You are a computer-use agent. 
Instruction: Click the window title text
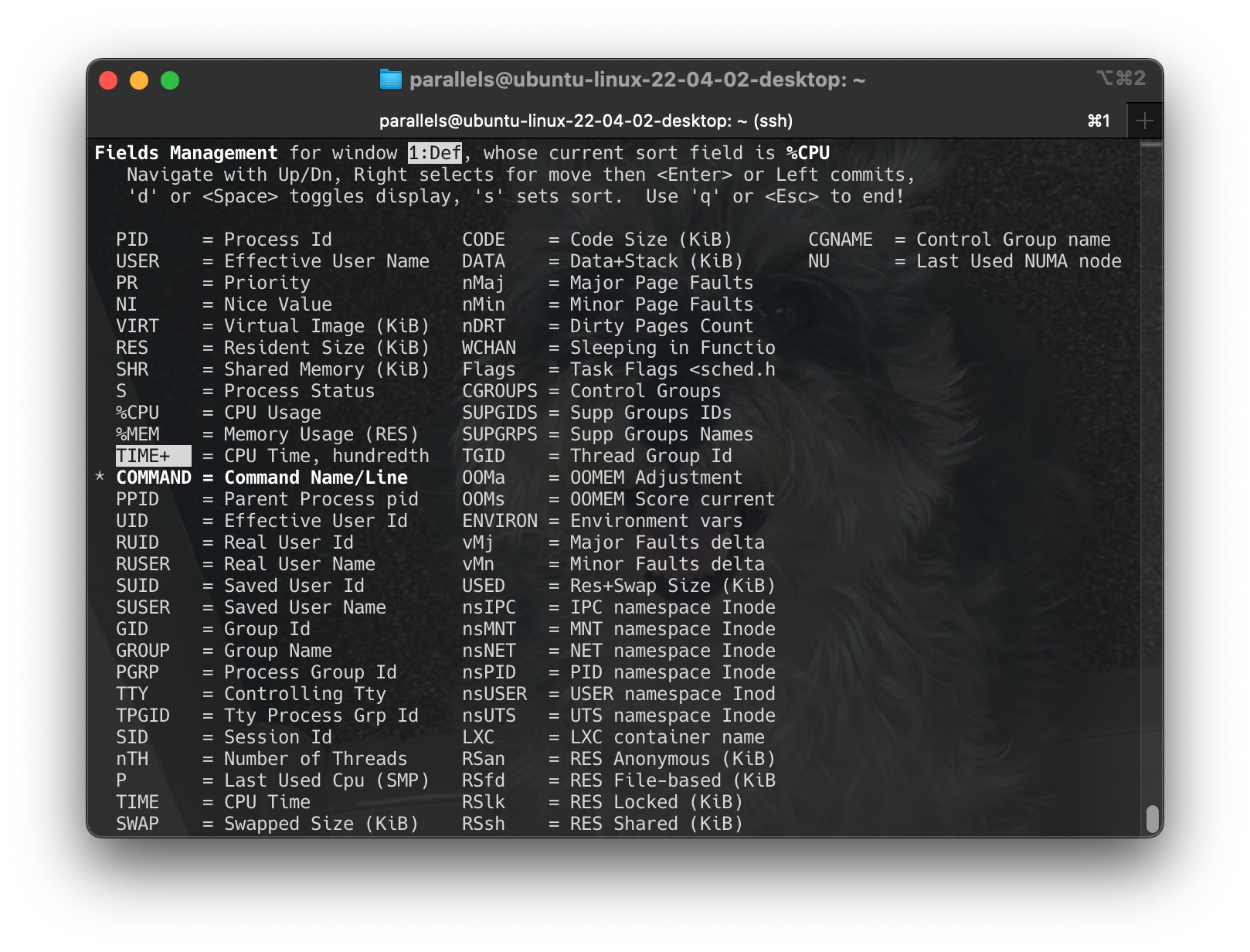coord(637,80)
